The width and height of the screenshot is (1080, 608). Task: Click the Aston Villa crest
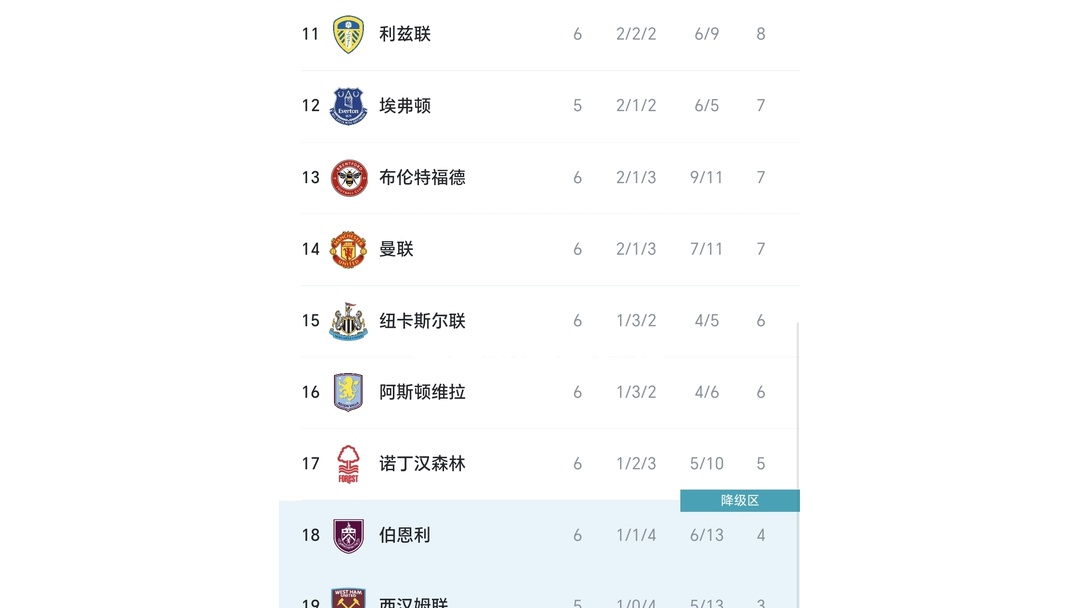347,392
